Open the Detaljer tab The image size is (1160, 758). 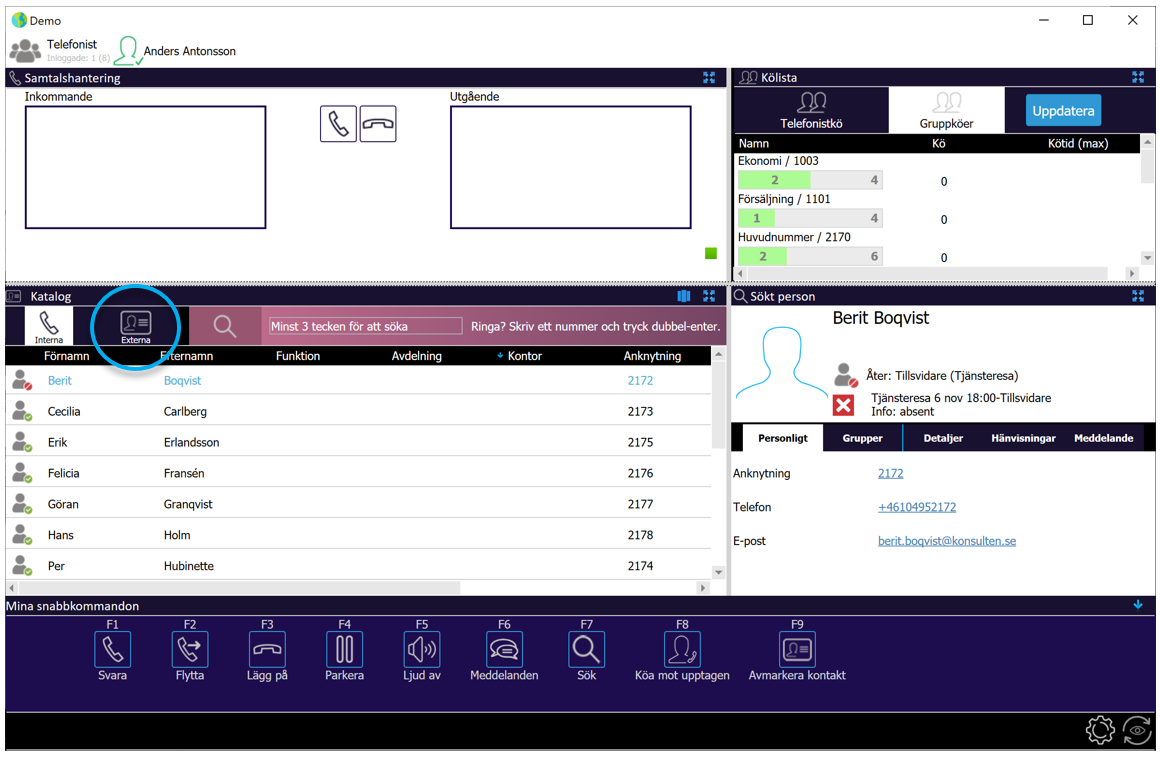tap(943, 438)
